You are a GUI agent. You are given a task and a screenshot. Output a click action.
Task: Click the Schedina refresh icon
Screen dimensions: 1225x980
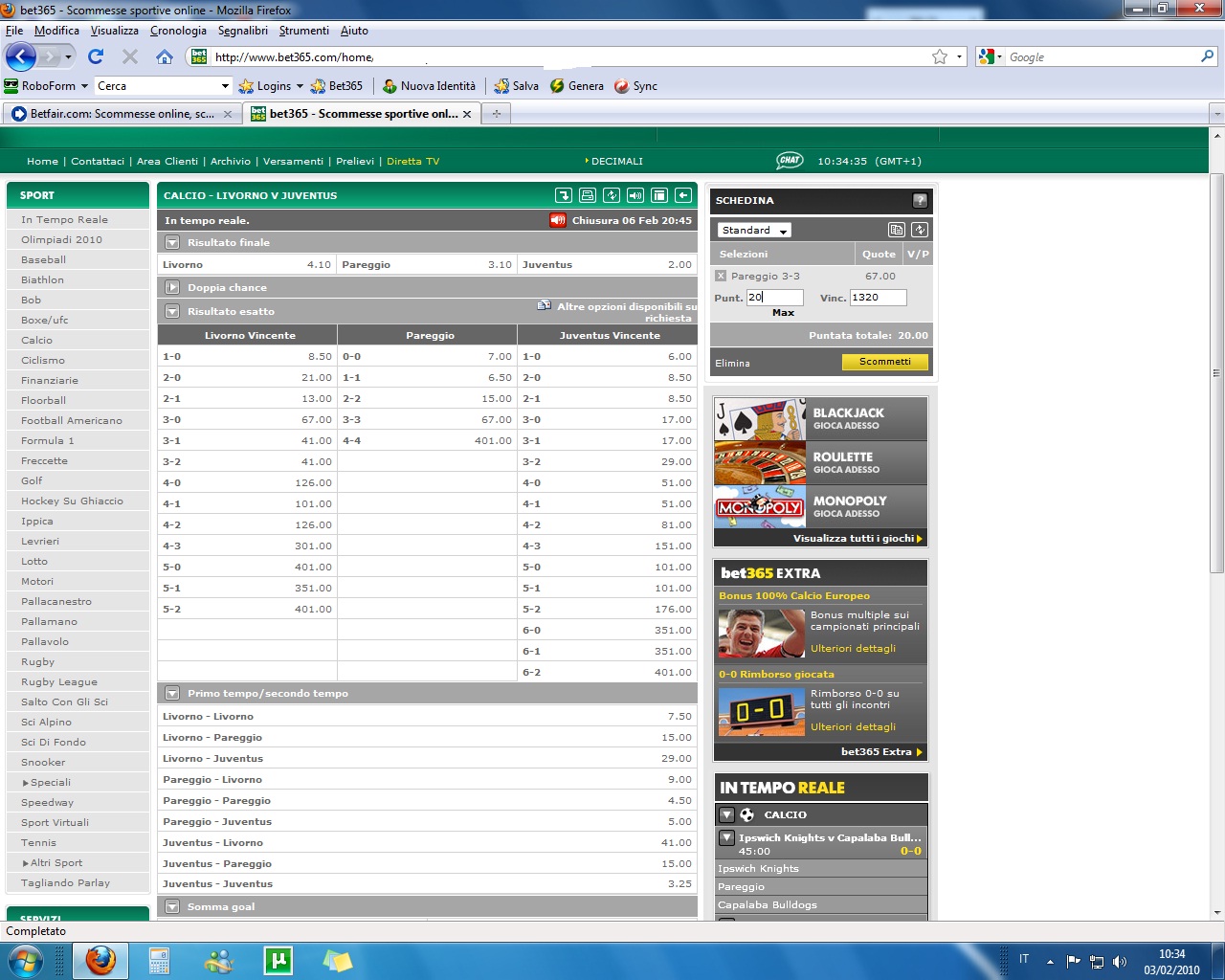point(920,230)
